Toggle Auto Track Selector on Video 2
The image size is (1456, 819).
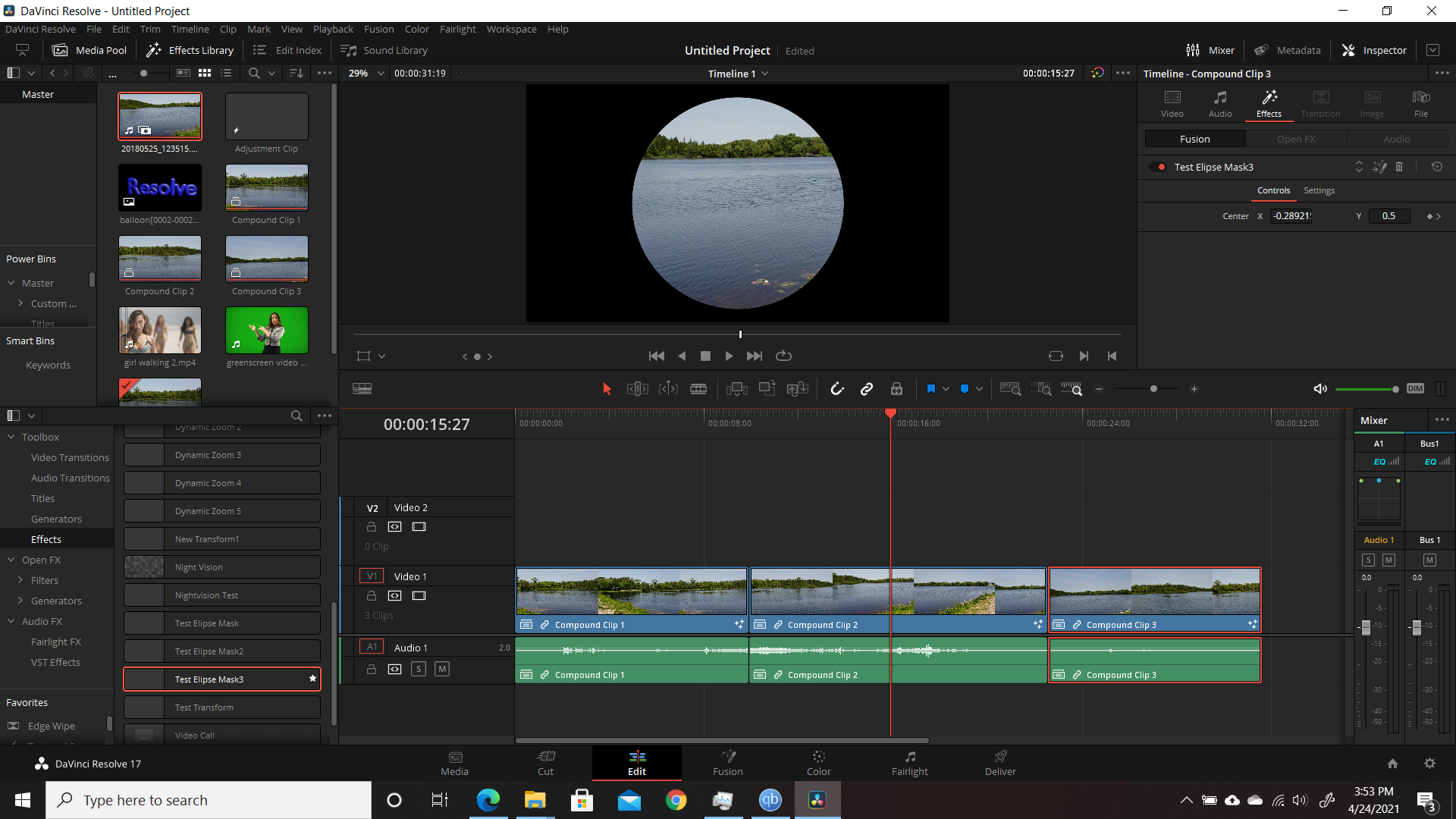[x=395, y=527]
